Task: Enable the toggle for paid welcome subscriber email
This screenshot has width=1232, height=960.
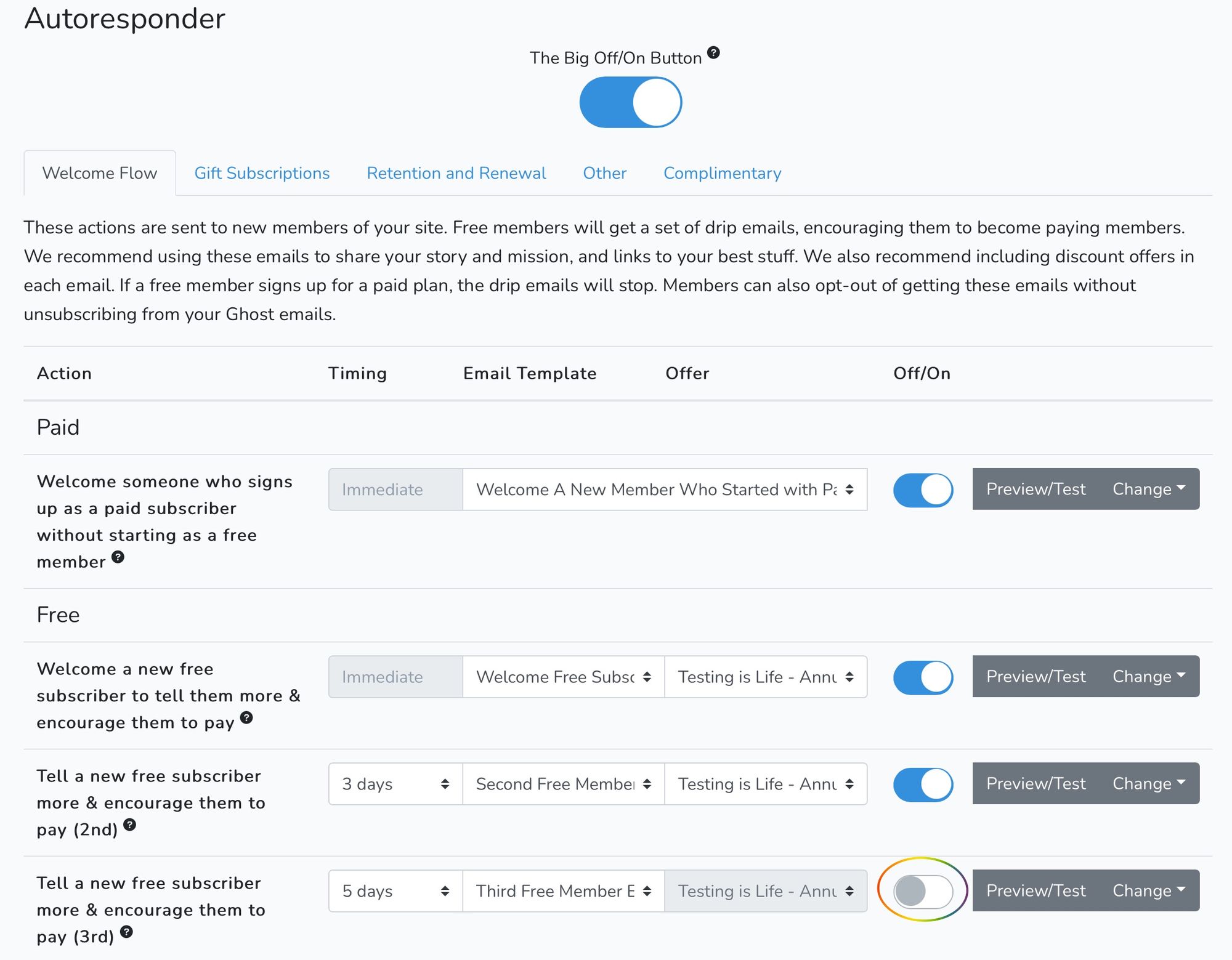Action: coord(921,489)
